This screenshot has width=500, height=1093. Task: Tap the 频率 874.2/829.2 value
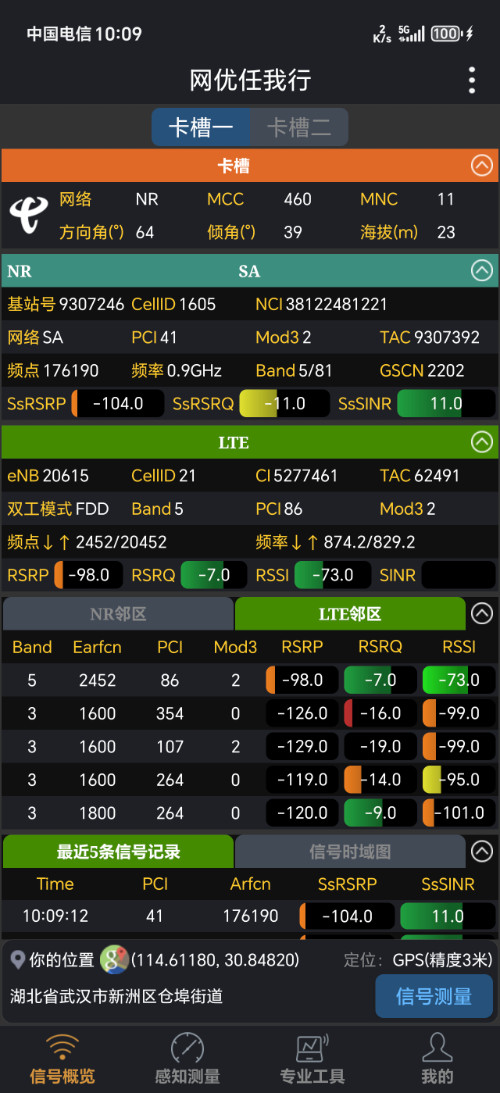click(x=371, y=542)
